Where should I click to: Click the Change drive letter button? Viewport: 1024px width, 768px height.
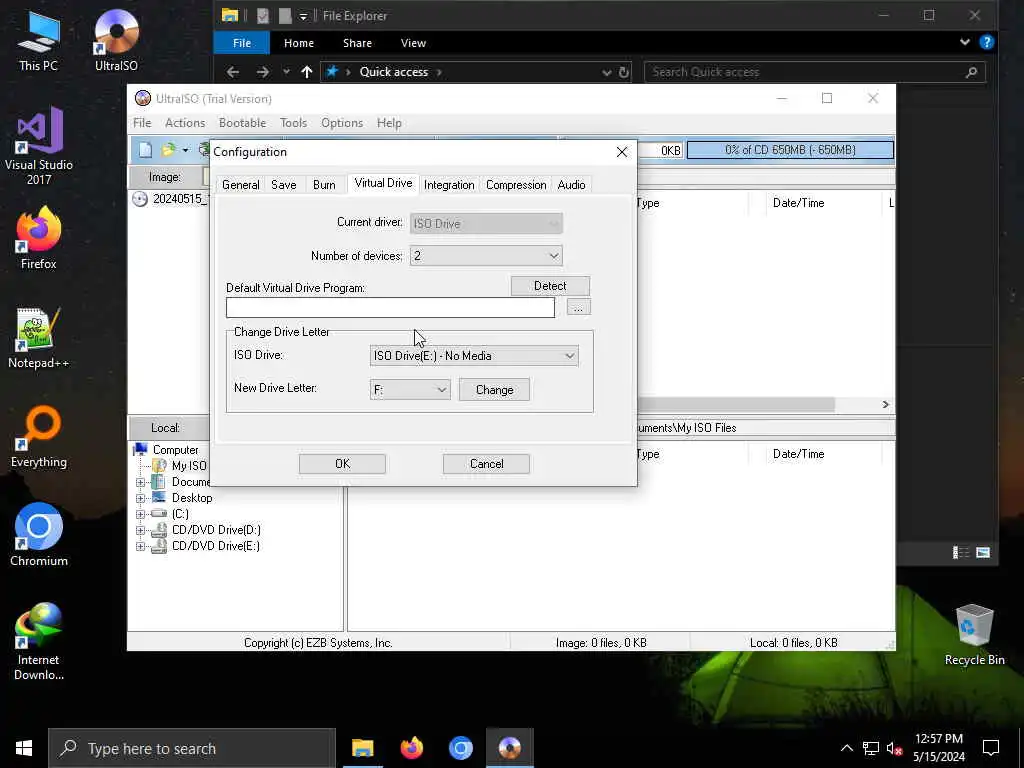[494, 390]
